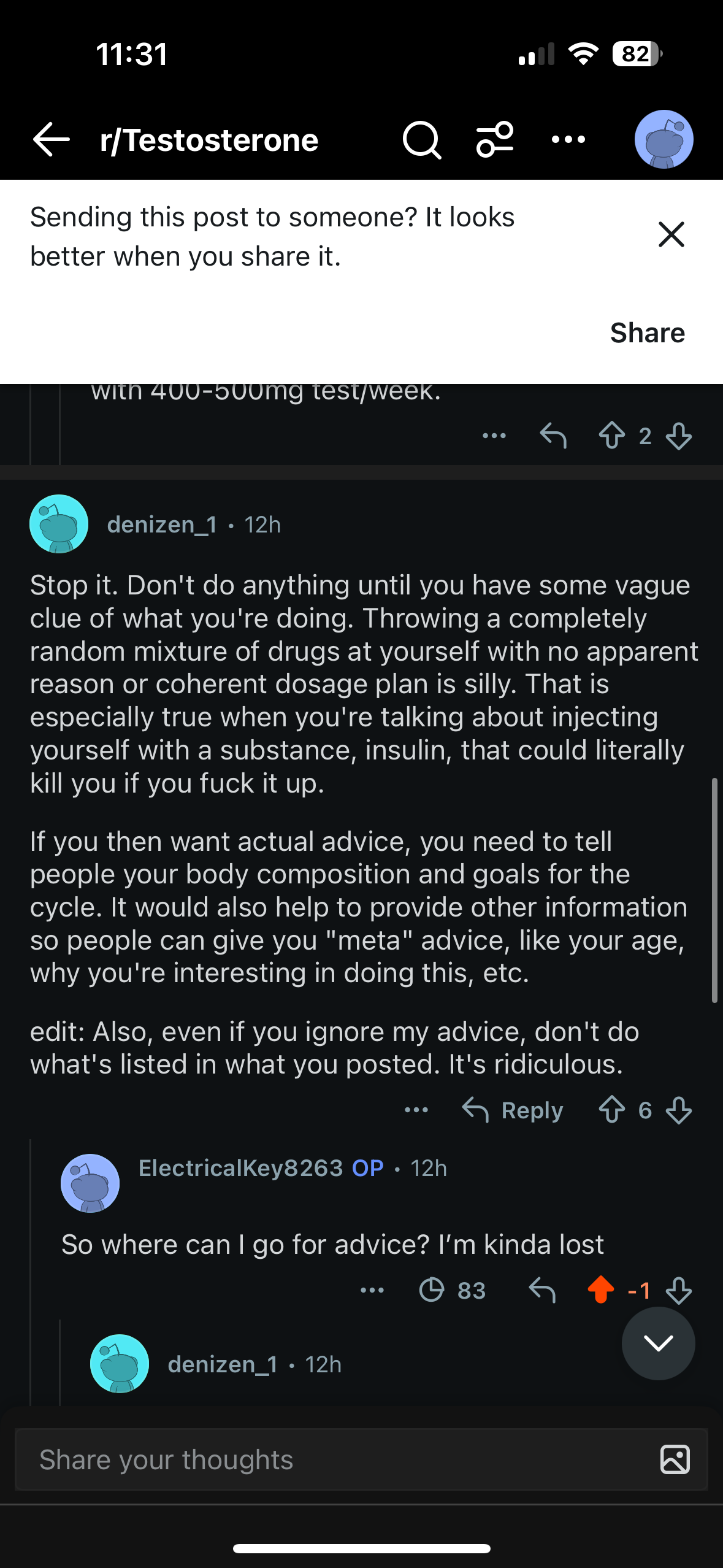Screen dimensions: 723x1568
Task: Reply to denizen_1's comment
Action: tap(513, 1110)
